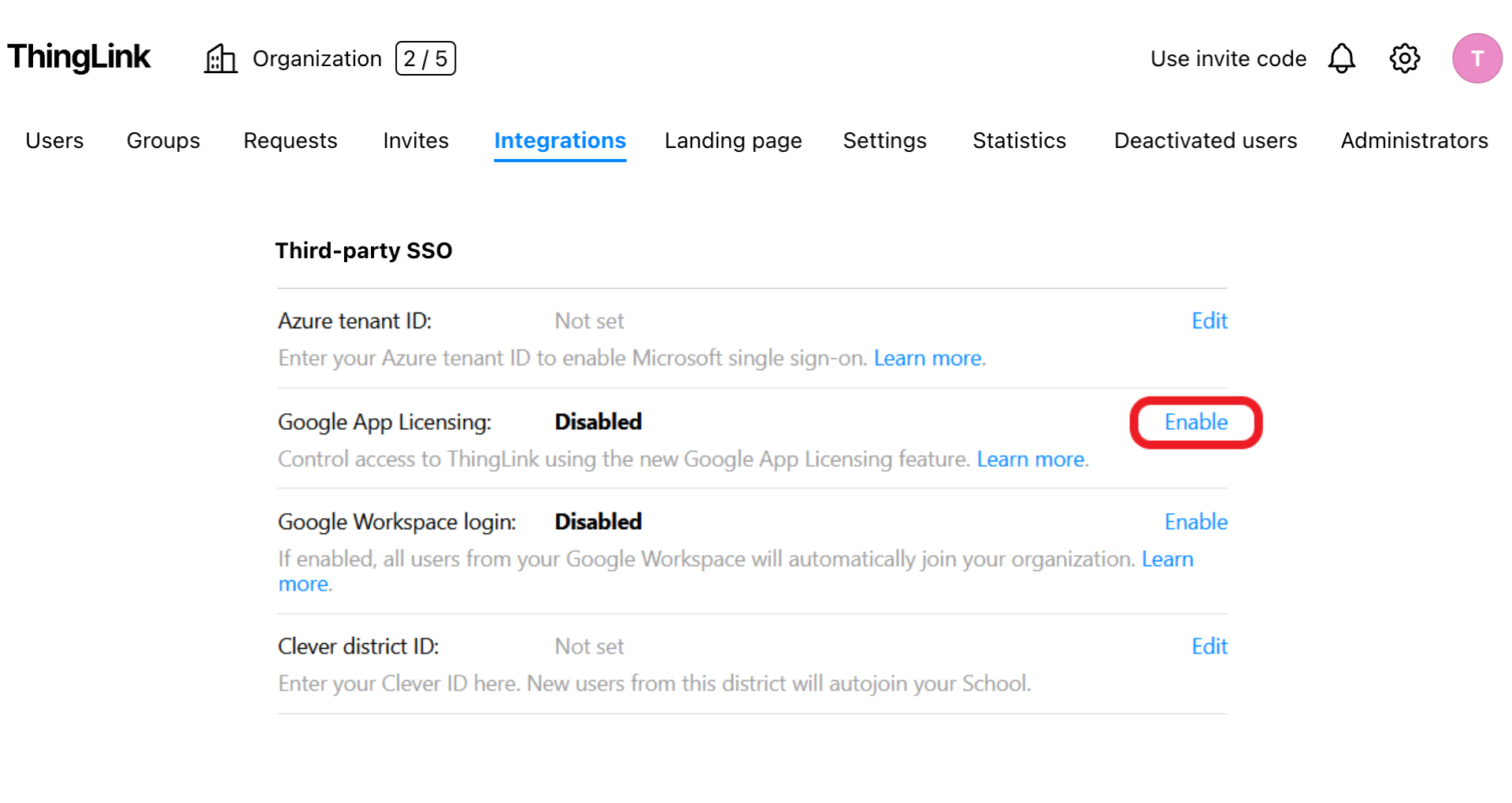1512x803 pixels.
Task: Enable Google App Licensing
Action: [x=1196, y=422]
